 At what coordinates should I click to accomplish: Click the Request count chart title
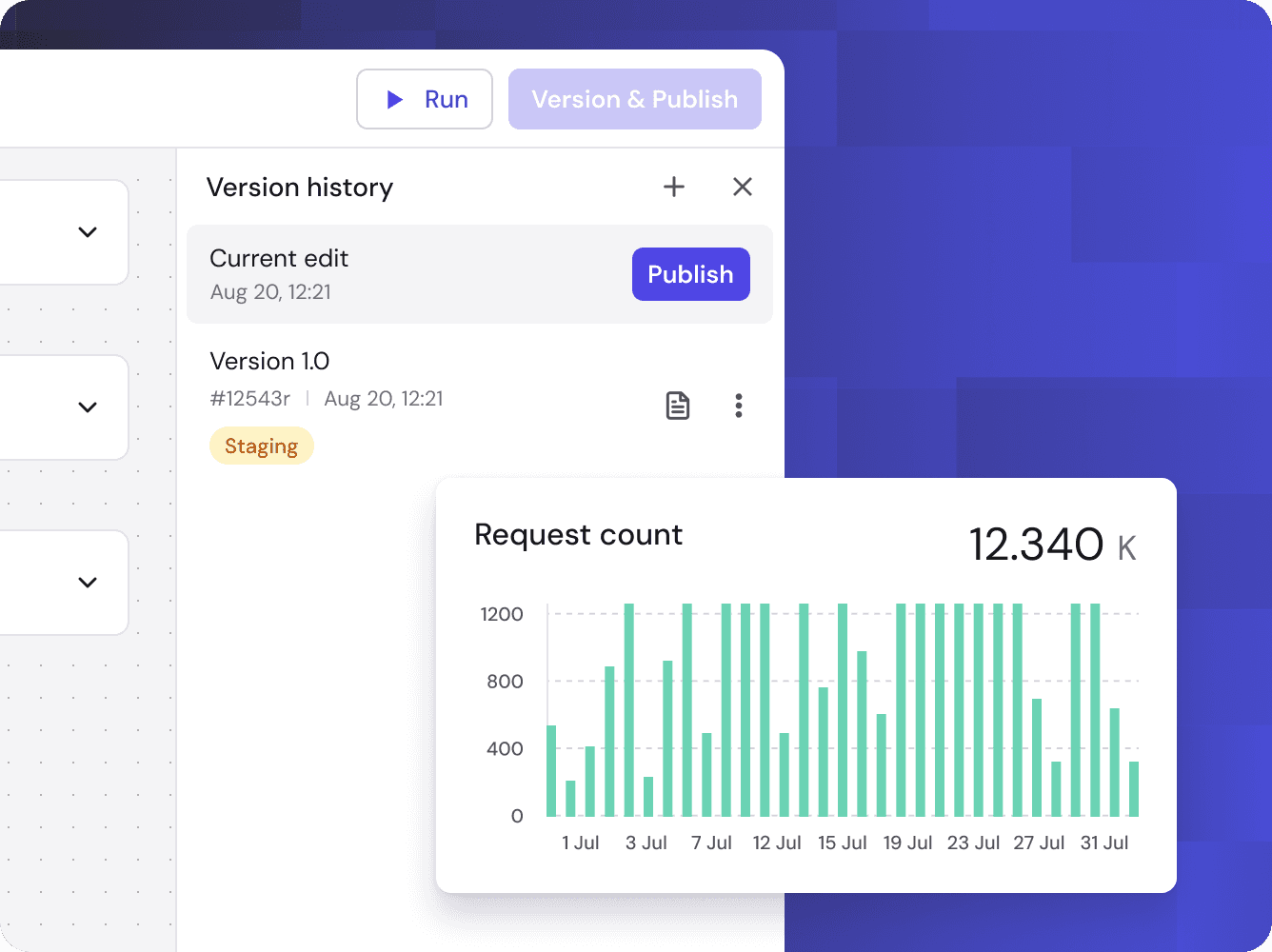pos(578,535)
